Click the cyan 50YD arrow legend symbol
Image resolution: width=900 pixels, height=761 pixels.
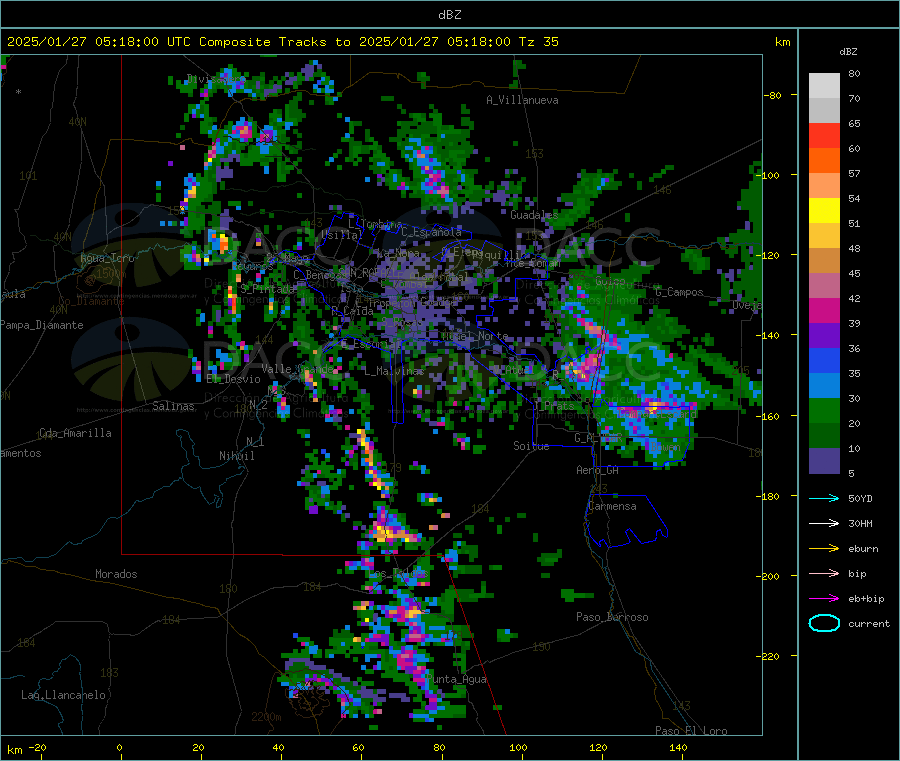(x=824, y=498)
